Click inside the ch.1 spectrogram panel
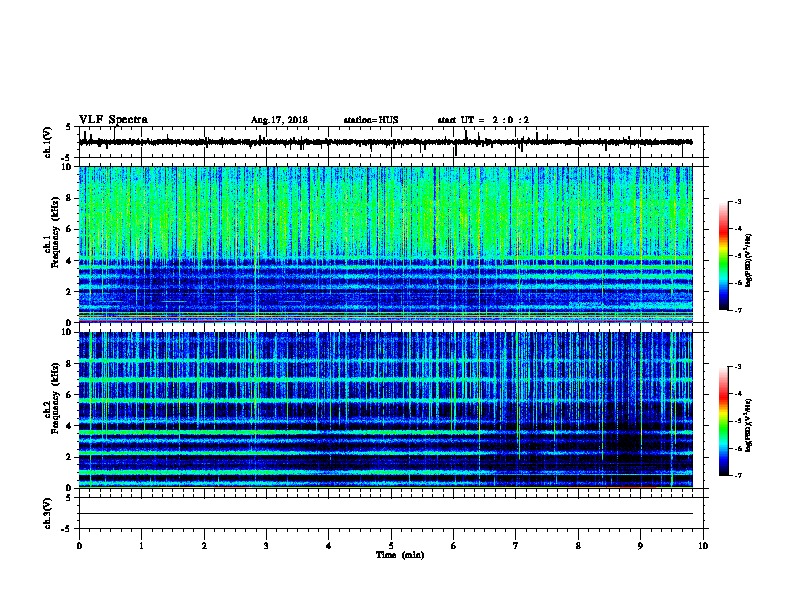The width and height of the screenshot is (792, 612). (x=385, y=244)
